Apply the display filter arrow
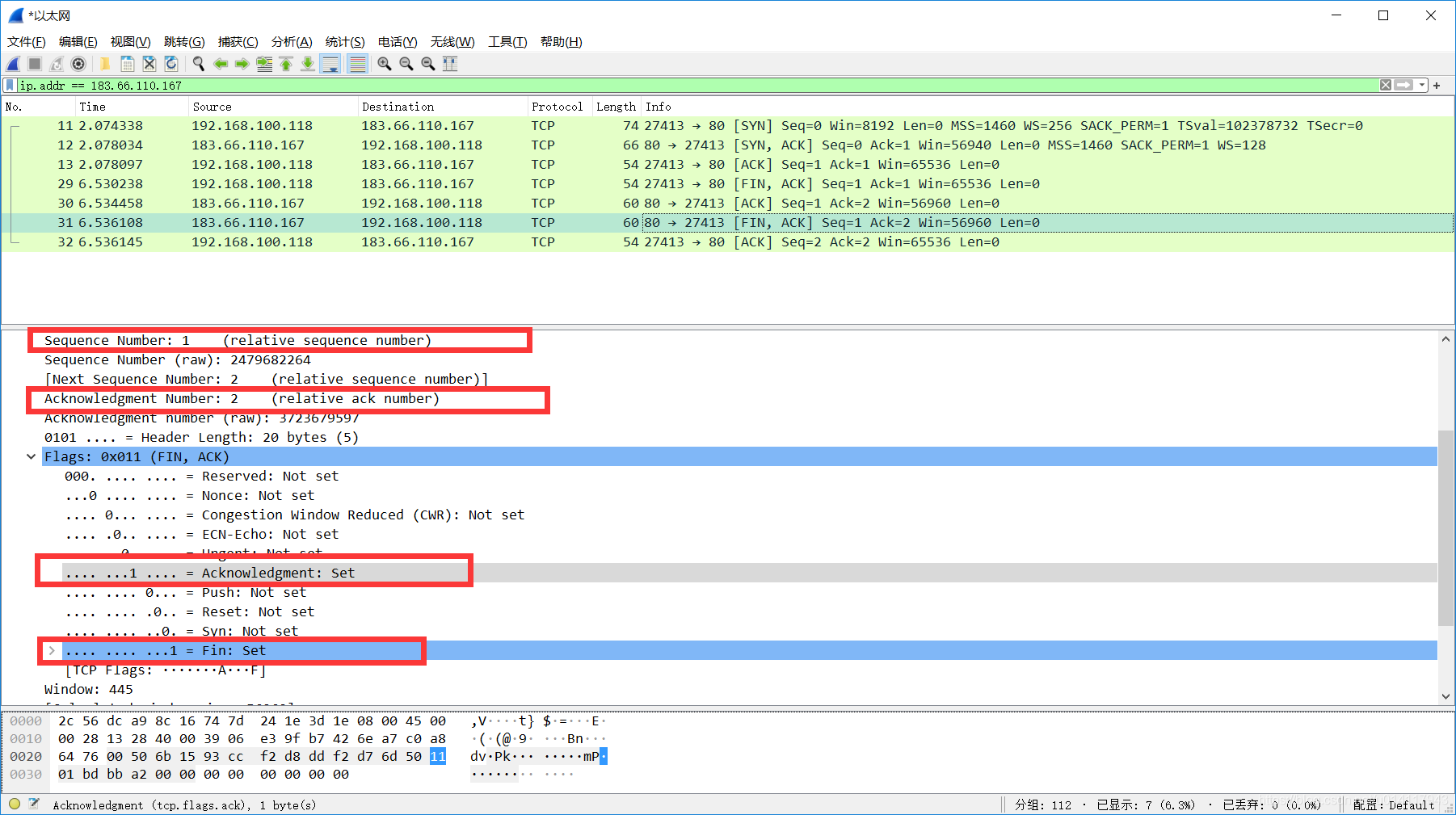 (x=1404, y=85)
